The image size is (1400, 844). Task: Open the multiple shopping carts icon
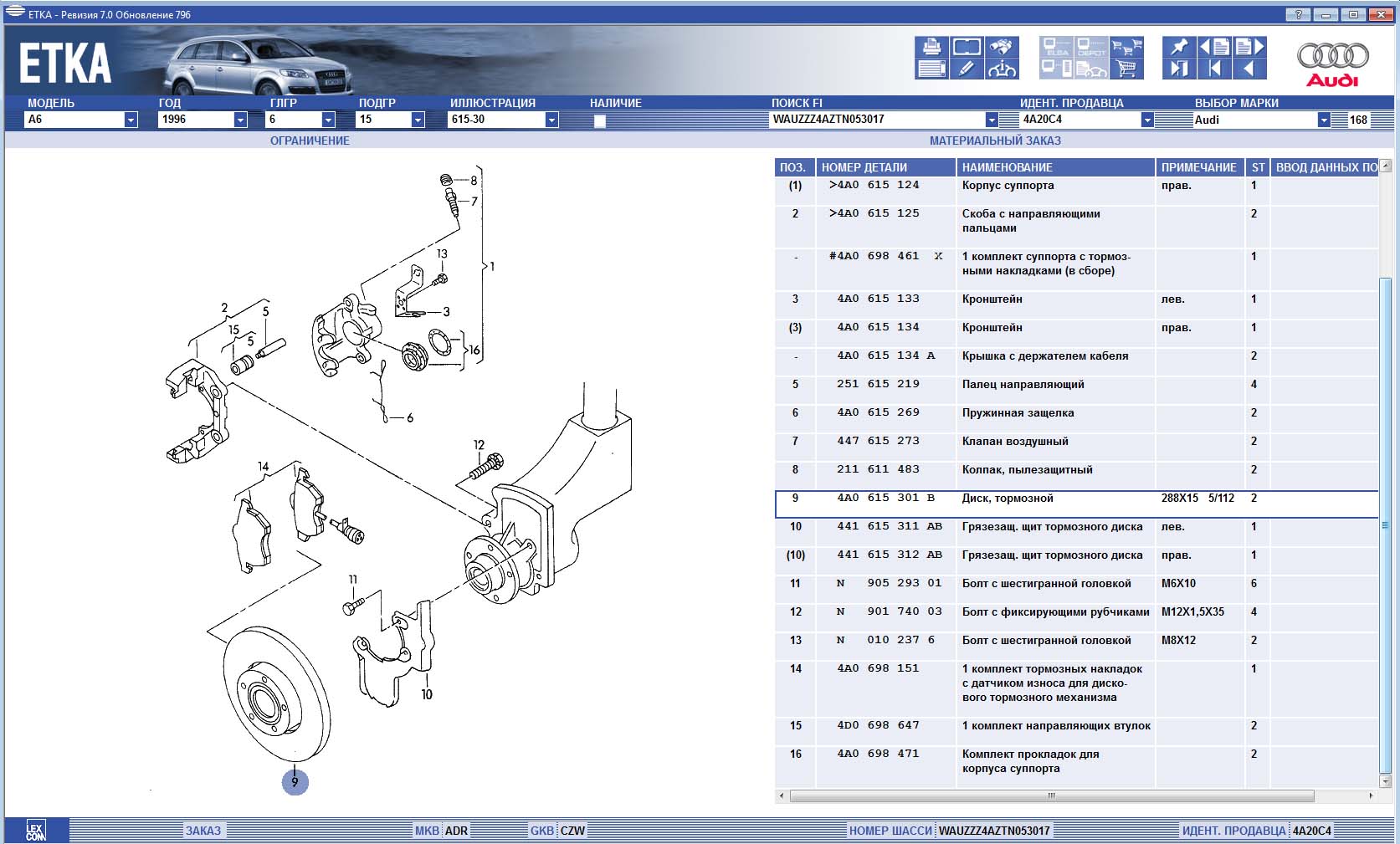1126,47
